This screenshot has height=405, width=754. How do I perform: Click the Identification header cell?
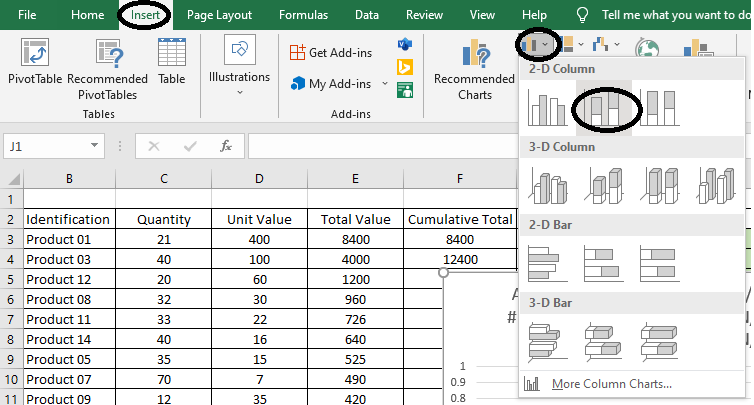pyautogui.click(x=69, y=219)
